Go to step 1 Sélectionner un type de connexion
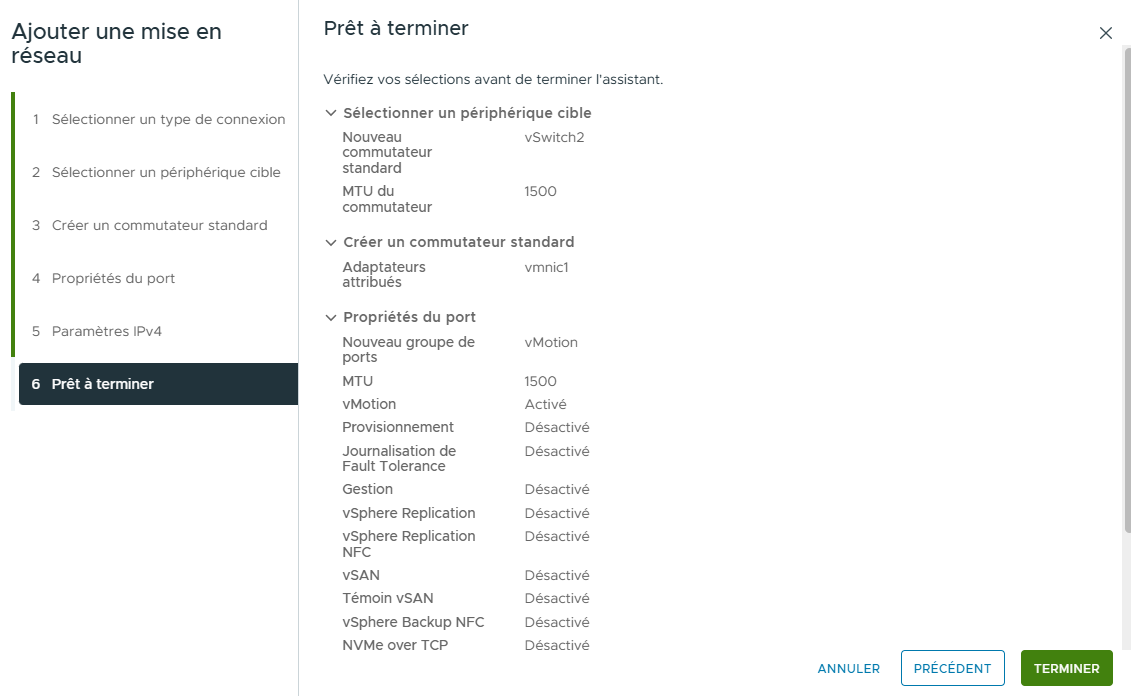This screenshot has width=1131, height=696. point(168,118)
